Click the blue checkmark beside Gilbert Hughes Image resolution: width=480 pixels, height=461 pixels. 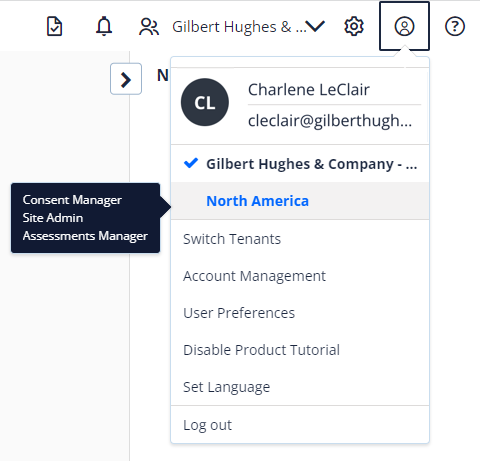coord(191,163)
